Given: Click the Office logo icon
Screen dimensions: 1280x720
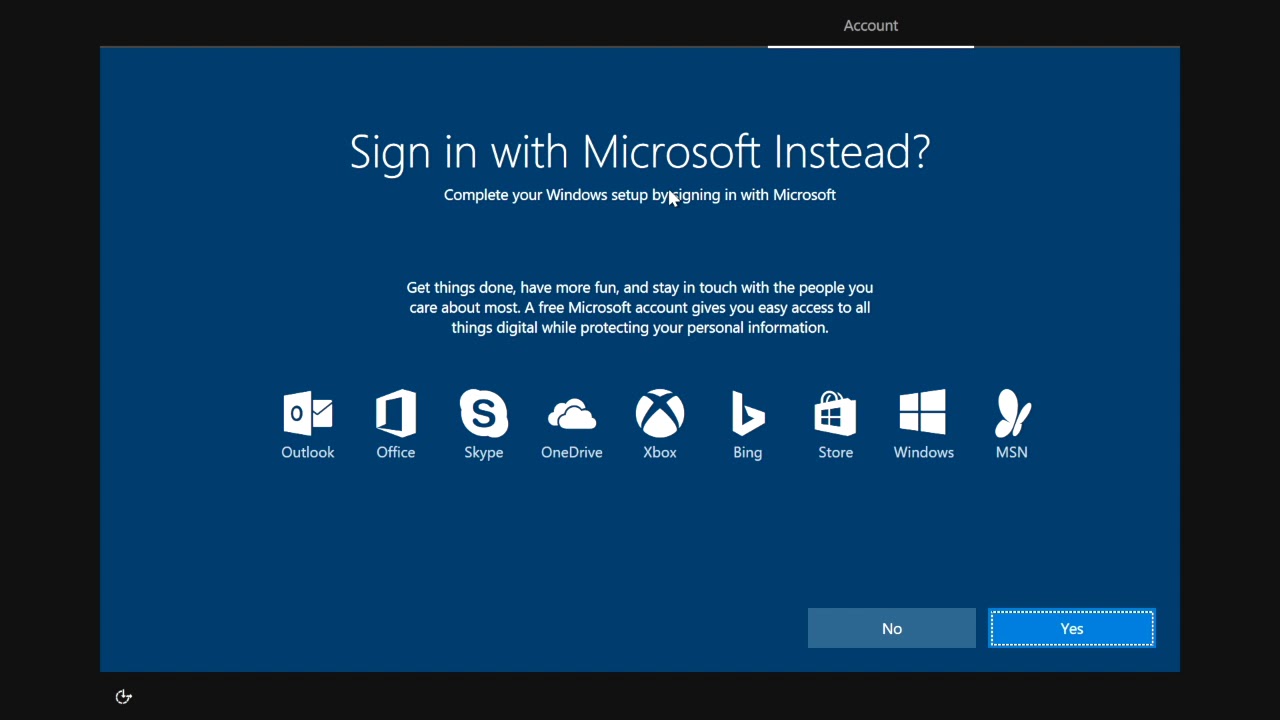Looking at the screenshot, I should [x=396, y=413].
